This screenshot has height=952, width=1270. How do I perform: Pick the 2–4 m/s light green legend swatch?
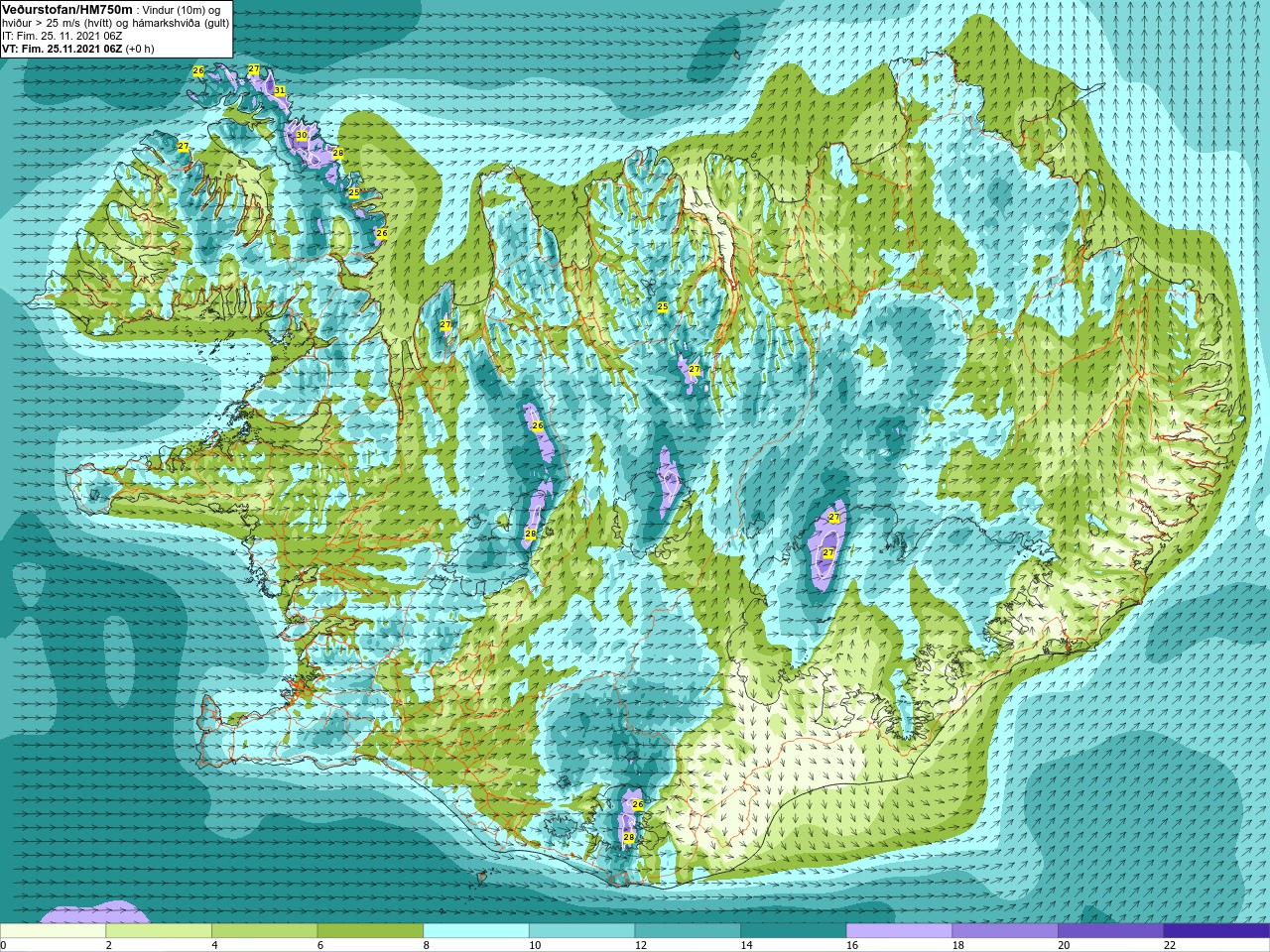click(x=159, y=931)
